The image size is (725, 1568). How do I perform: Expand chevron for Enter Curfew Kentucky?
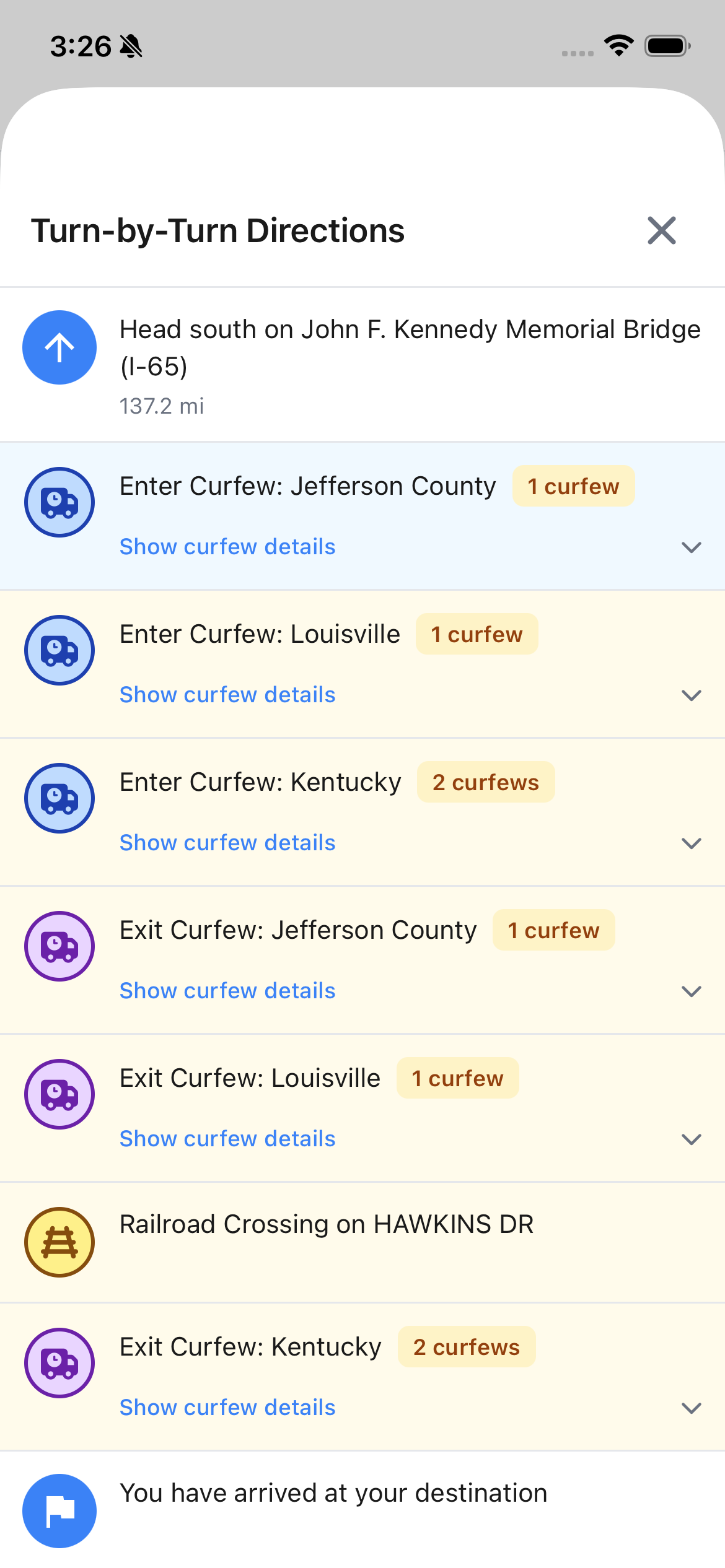pyautogui.click(x=691, y=843)
